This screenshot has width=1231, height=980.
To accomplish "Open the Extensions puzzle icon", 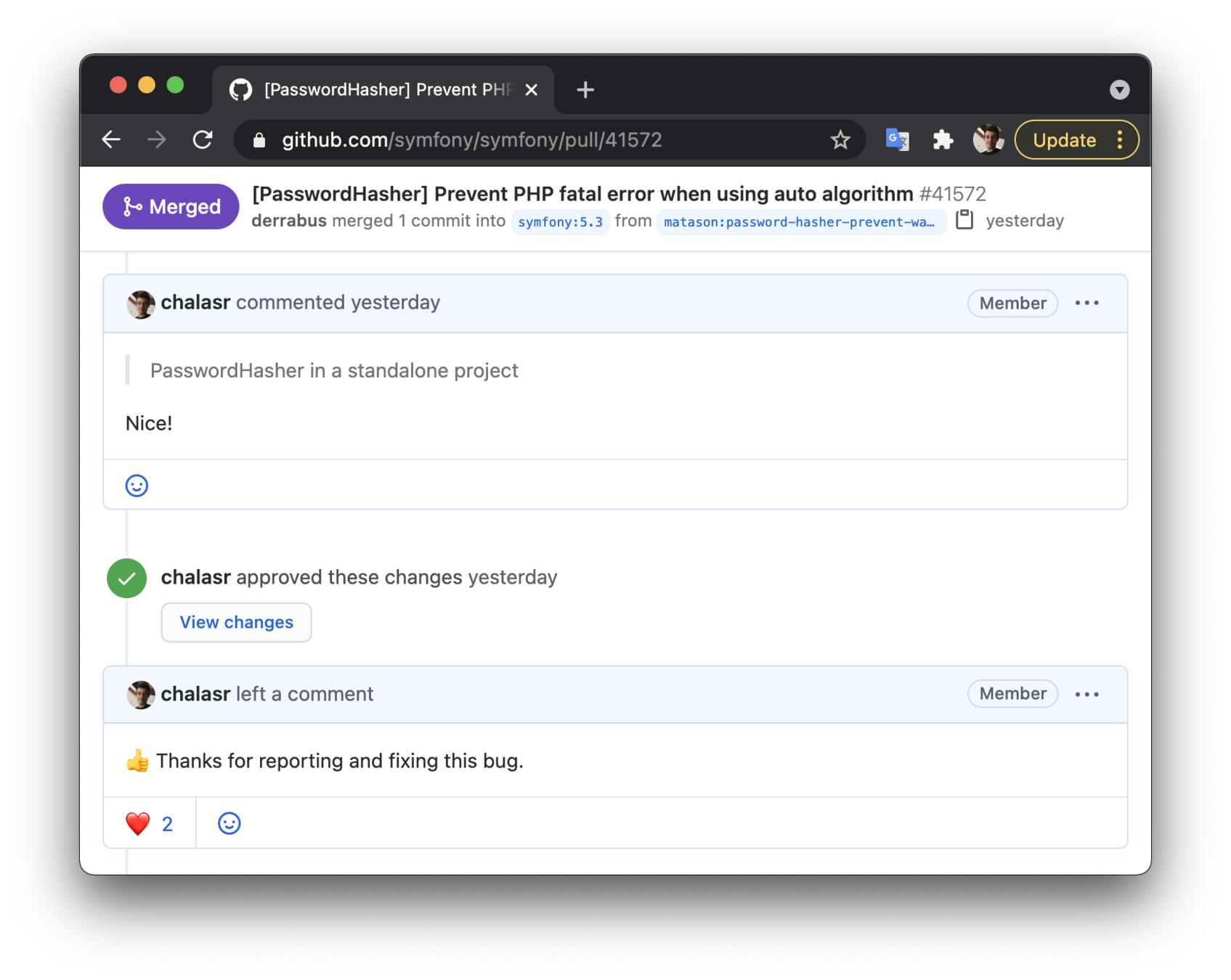I will click(x=943, y=139).
